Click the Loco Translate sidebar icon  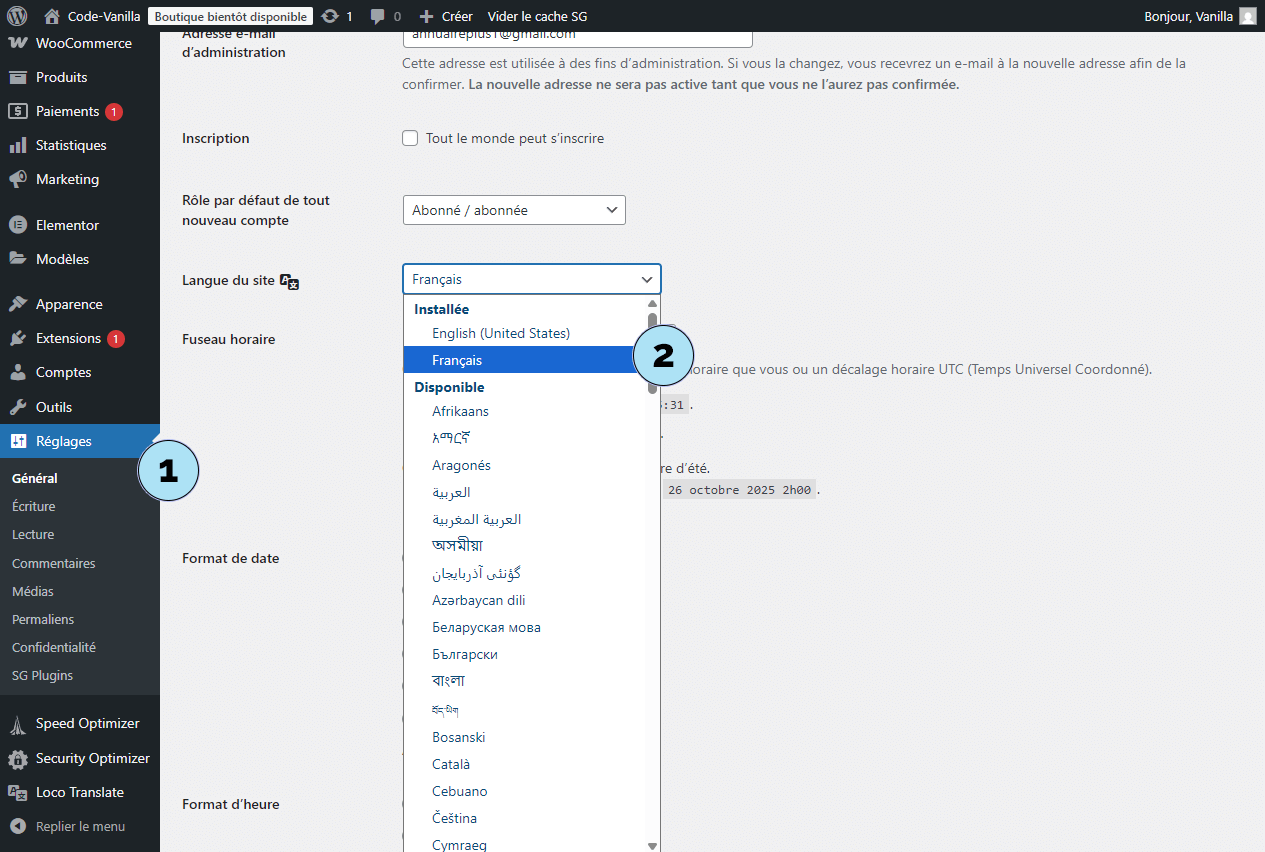[x=17, y=792]
